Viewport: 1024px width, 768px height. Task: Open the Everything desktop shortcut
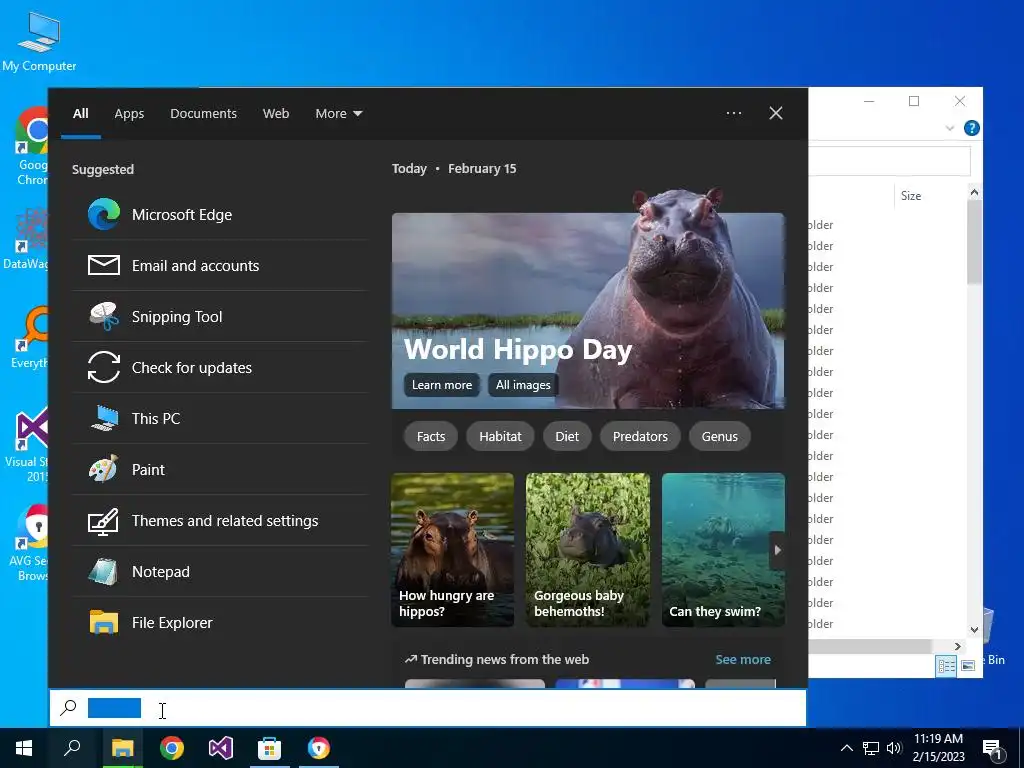click(29, 338)
